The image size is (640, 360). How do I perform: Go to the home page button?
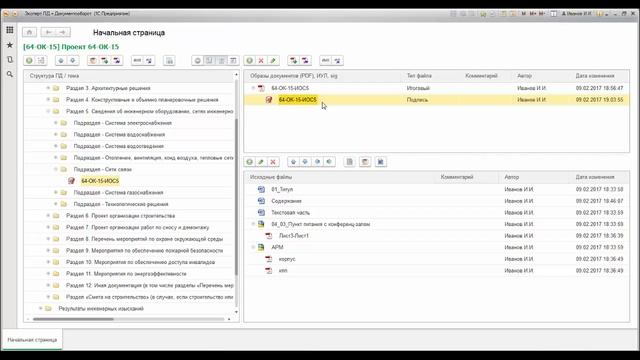tap(29, 32)
